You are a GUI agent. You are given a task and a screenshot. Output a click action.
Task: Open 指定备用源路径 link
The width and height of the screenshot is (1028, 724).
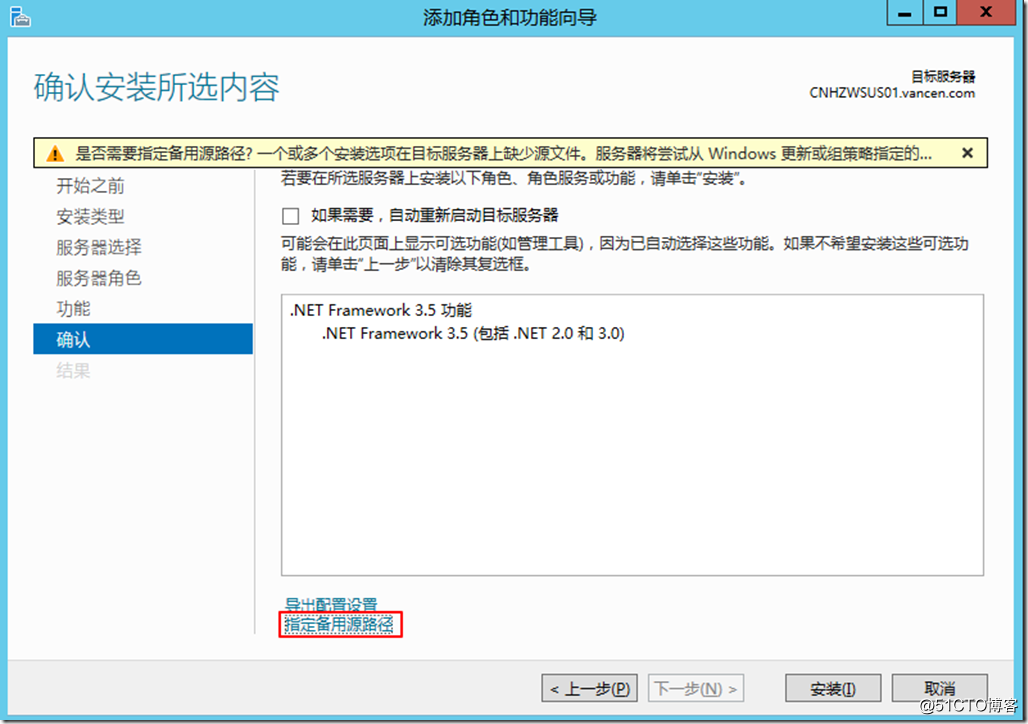click(339, 624)
